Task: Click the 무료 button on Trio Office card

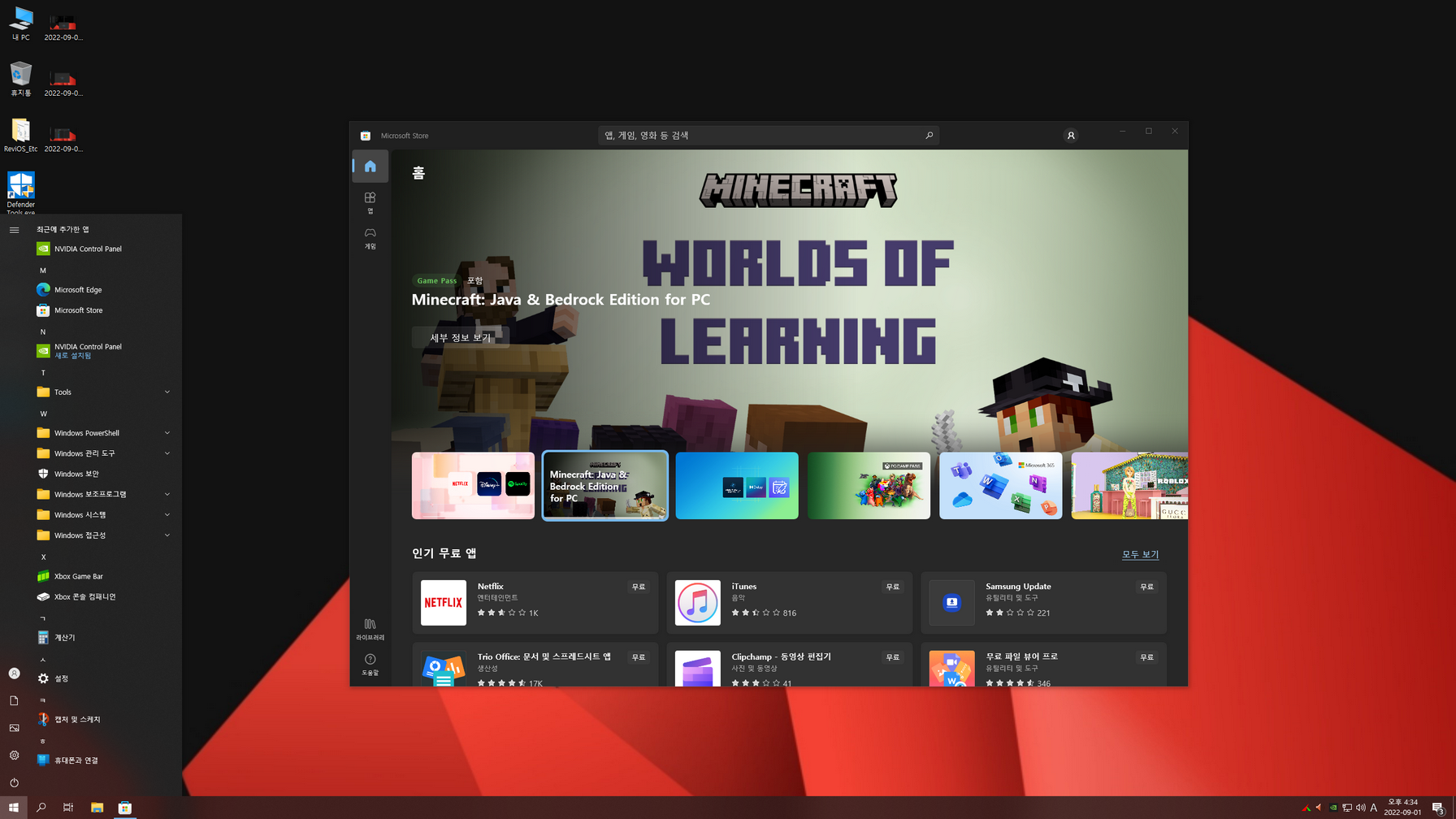Action: 639,657
